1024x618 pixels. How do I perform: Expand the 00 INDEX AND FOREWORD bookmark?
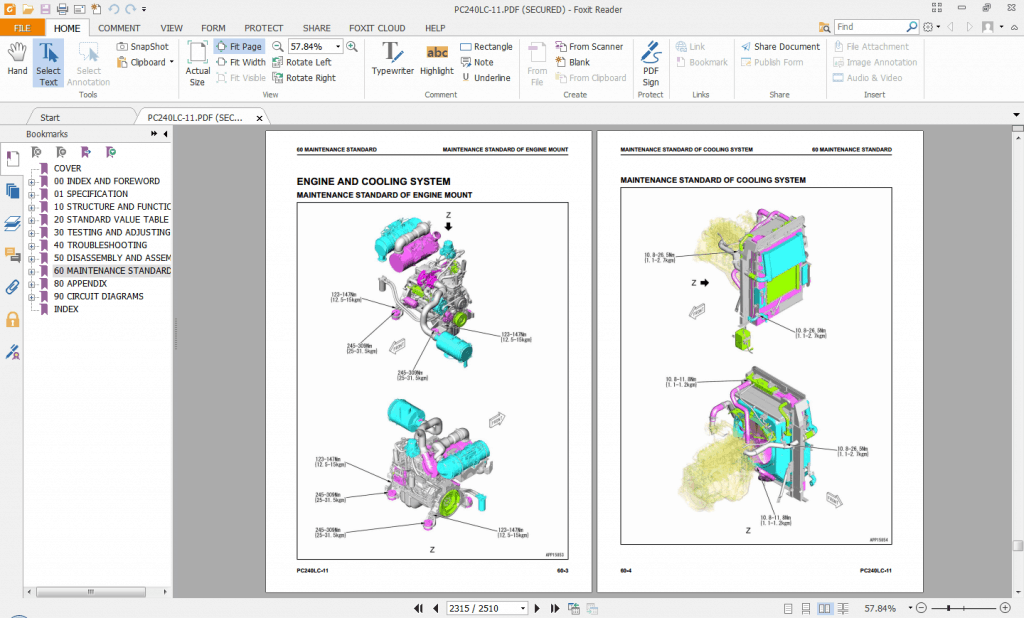pyautogui.click(x=31, y=182)
